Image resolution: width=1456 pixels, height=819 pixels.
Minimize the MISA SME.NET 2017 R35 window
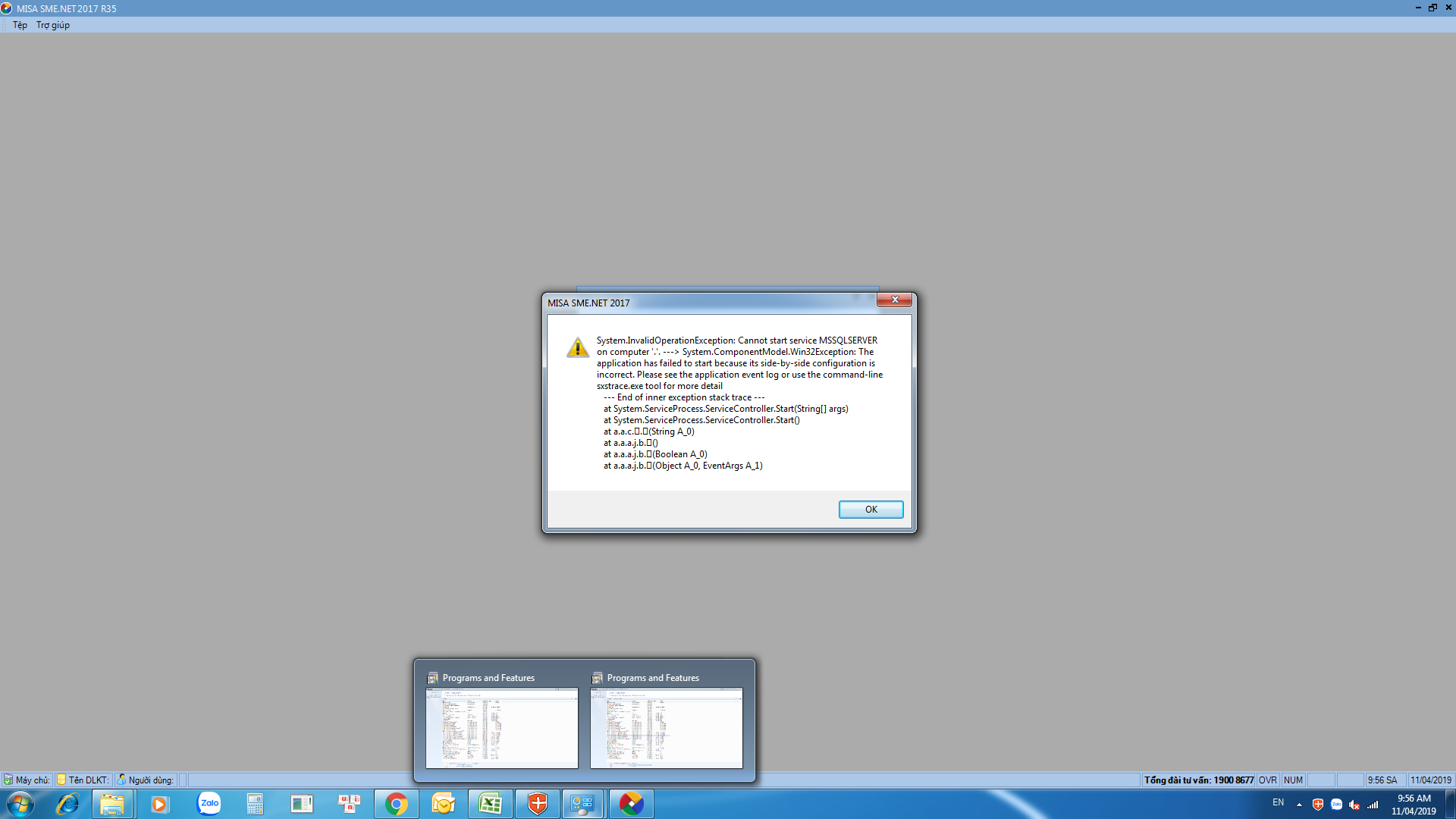(x=1418, y=8)
